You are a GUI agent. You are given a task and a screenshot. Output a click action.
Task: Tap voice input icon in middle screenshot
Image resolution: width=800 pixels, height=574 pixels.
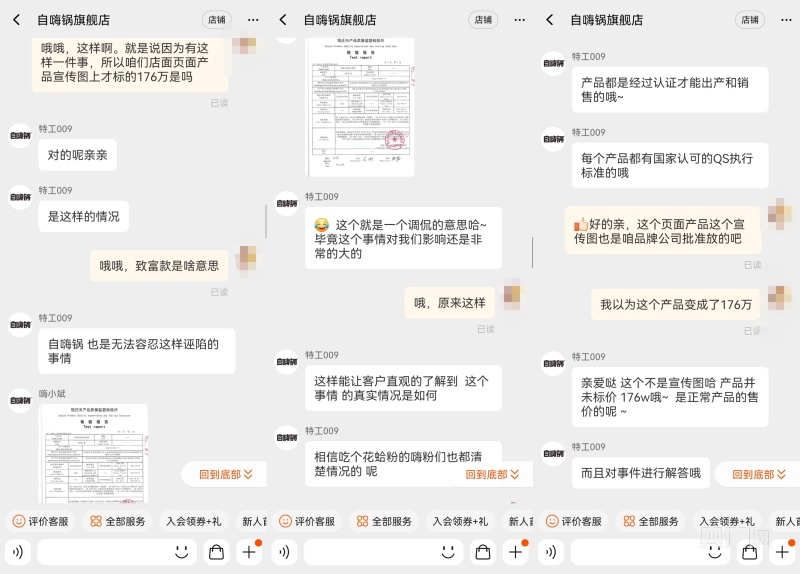284,552
